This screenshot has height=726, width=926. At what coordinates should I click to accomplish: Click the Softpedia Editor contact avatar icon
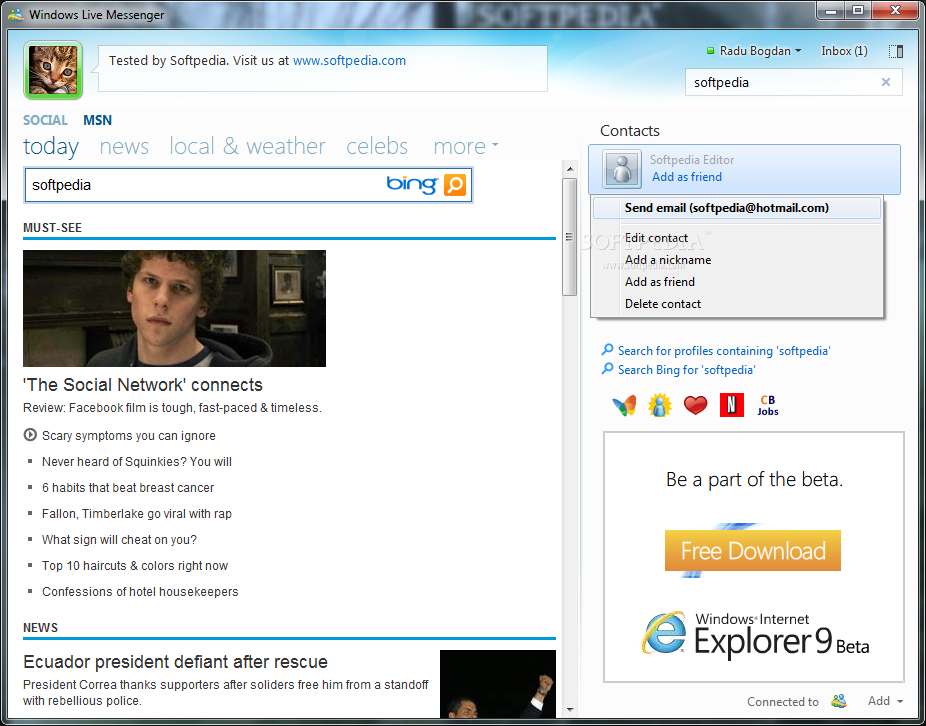click(x=622, y=169)
